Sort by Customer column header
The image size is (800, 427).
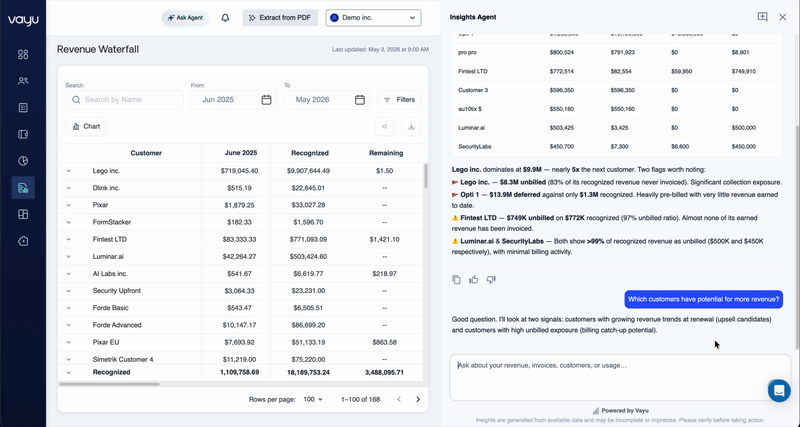146,153
